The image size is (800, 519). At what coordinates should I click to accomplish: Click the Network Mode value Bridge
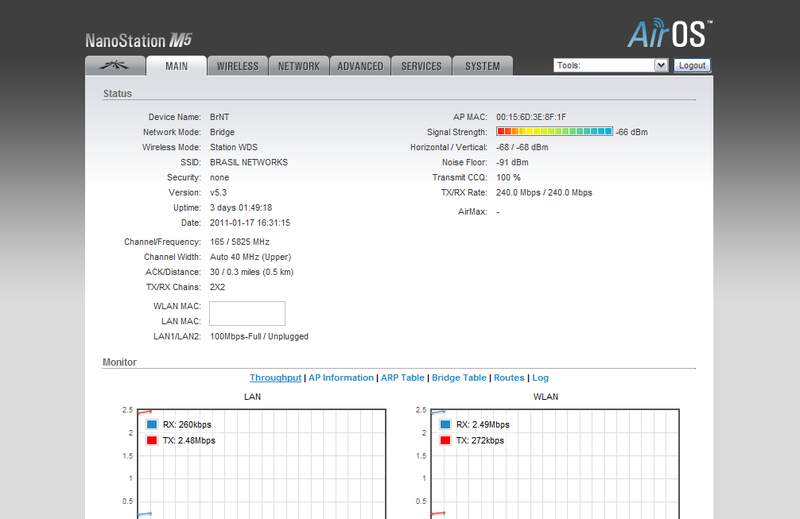coord(222,132)
